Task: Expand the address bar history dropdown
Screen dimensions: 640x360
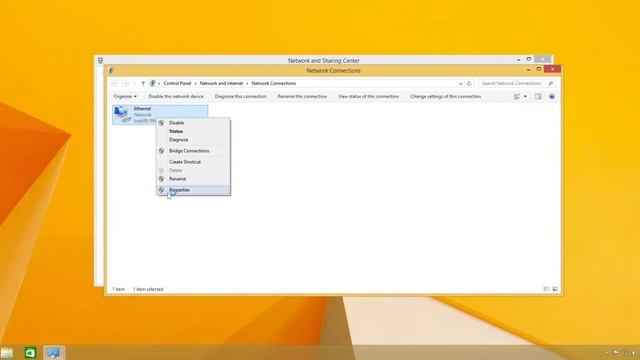Action: point(461,84)
